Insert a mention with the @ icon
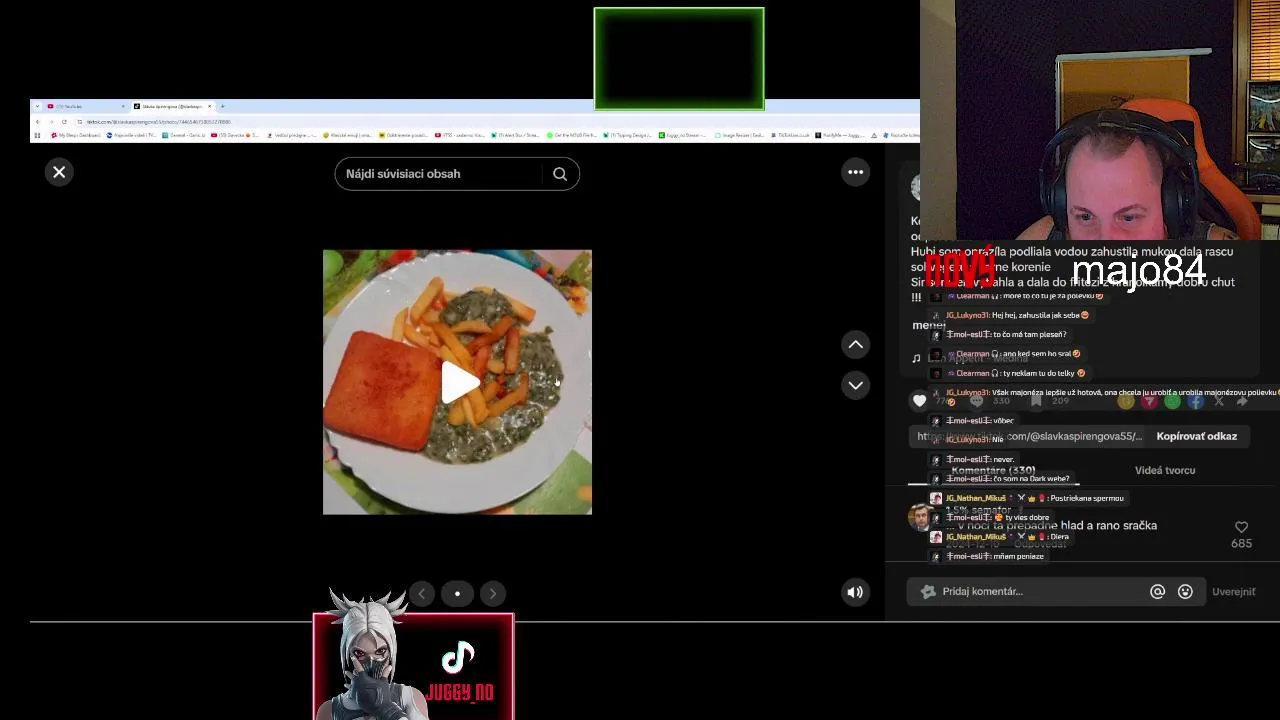 [1157, 591]
